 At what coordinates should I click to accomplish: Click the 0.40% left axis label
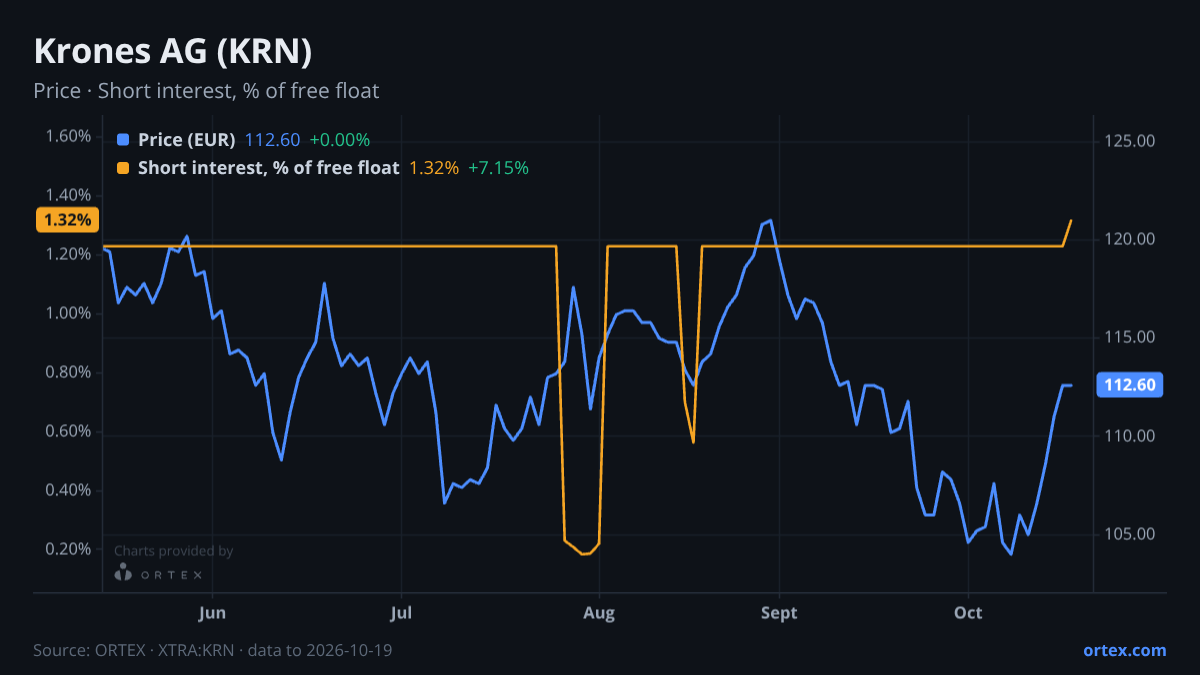point(69,490)
